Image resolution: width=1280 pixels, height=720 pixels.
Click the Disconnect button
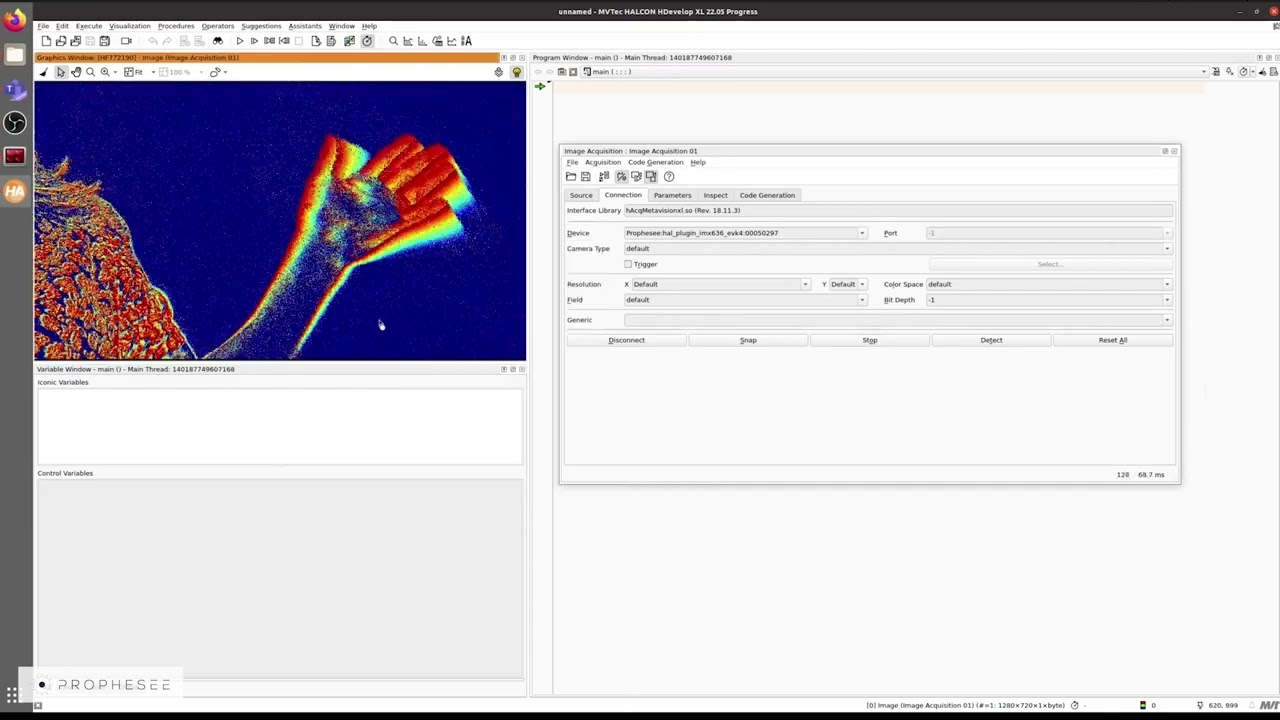(x=627, y=340)
